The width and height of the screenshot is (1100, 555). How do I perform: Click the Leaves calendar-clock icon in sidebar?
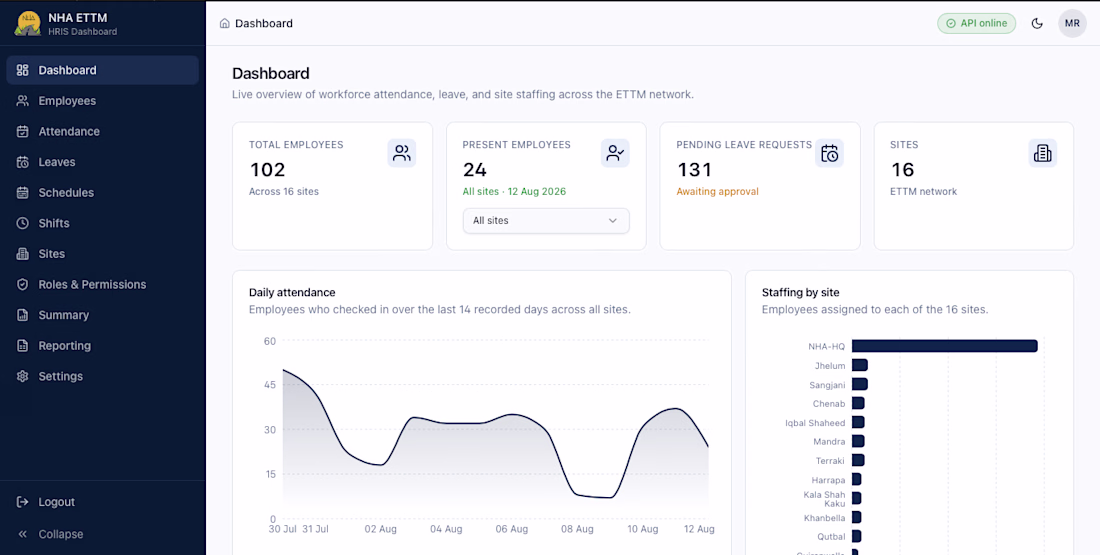(22, 162)
